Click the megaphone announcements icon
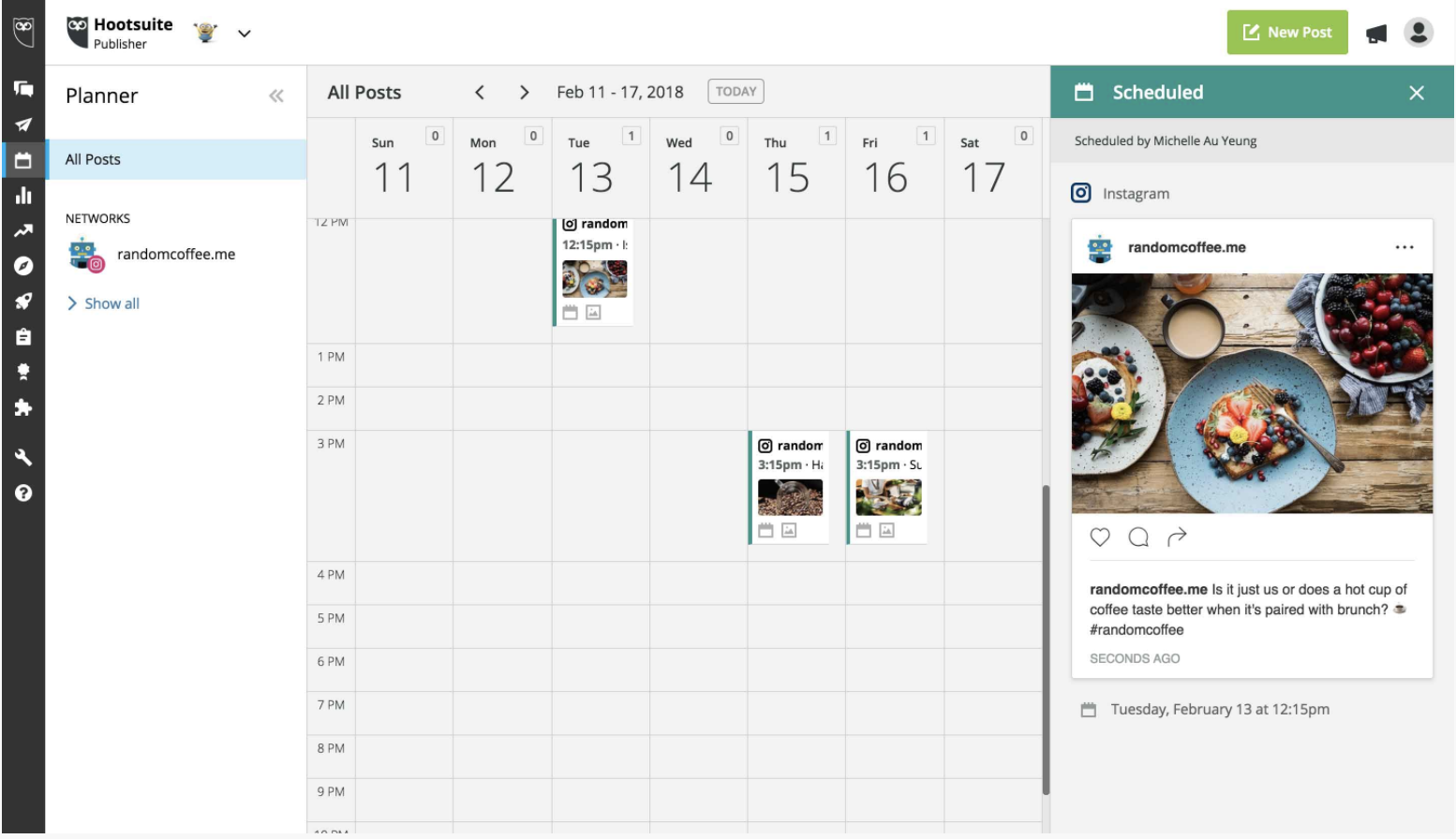 tap(1375, 34)
